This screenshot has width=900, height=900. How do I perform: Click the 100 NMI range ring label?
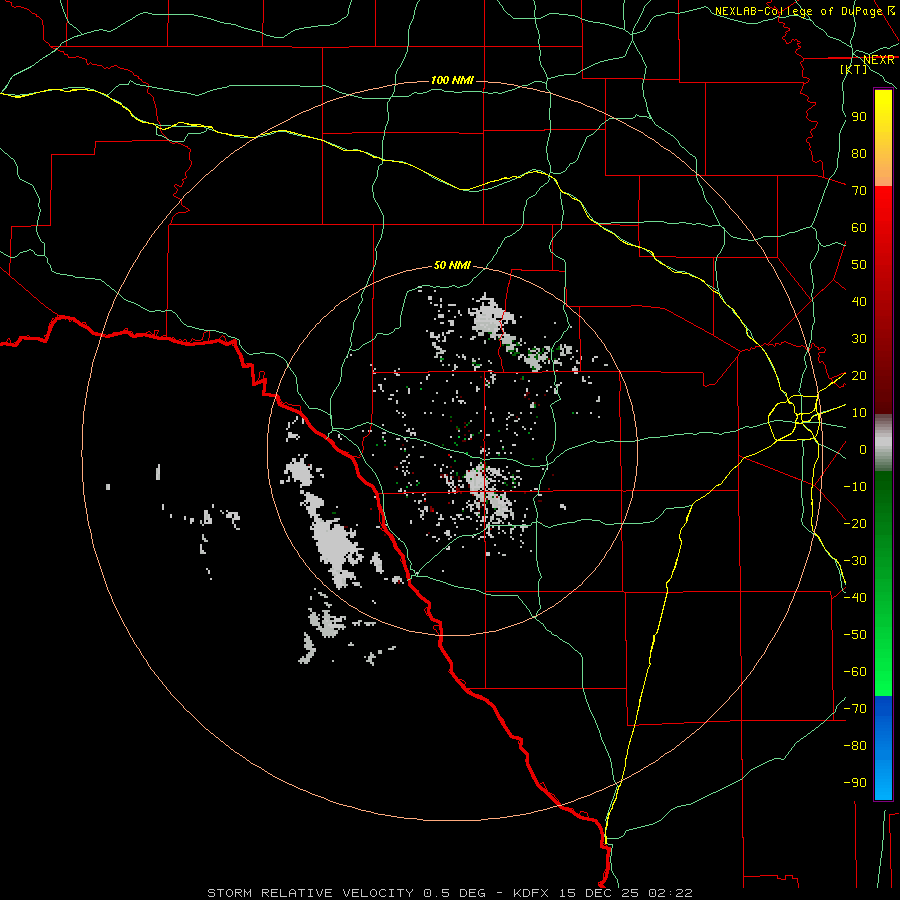[452, 80]
